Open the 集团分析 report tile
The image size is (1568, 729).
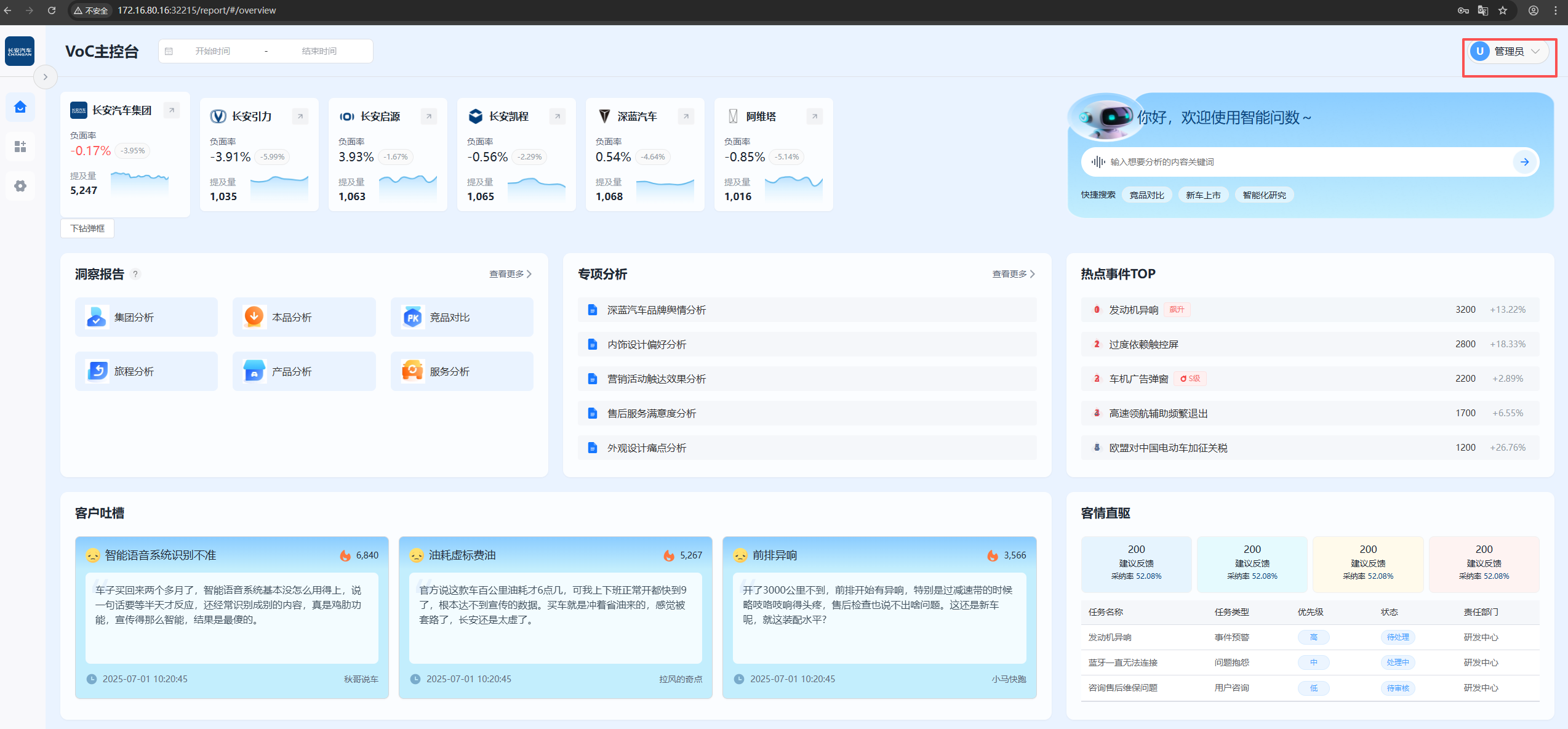point(146,317)
